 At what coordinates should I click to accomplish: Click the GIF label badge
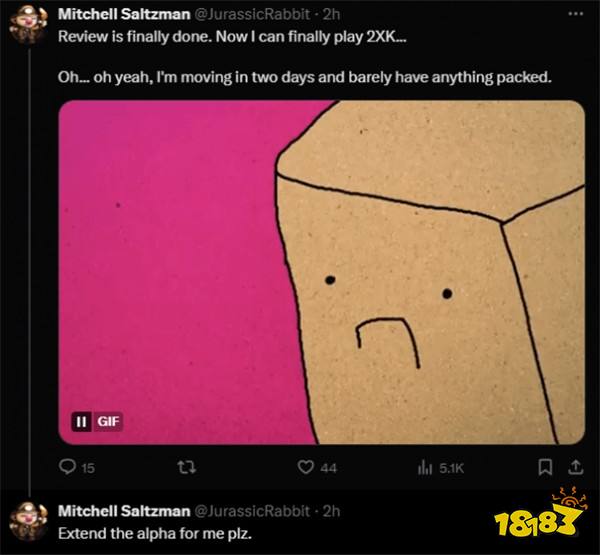108,422
